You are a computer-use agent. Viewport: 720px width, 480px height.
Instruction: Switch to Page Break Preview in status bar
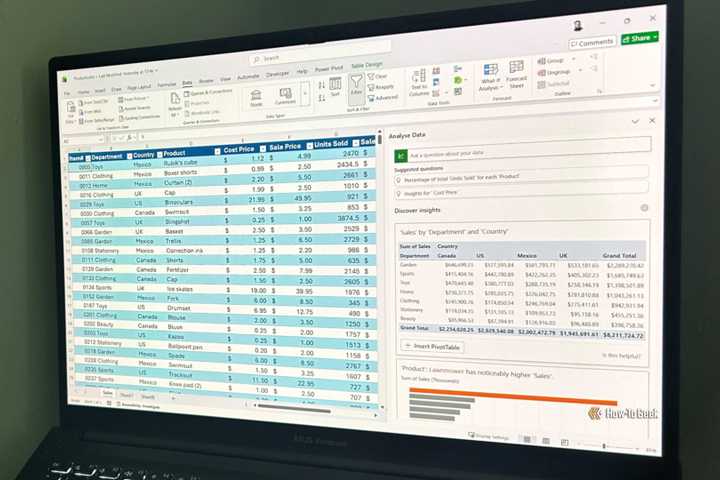565,442
